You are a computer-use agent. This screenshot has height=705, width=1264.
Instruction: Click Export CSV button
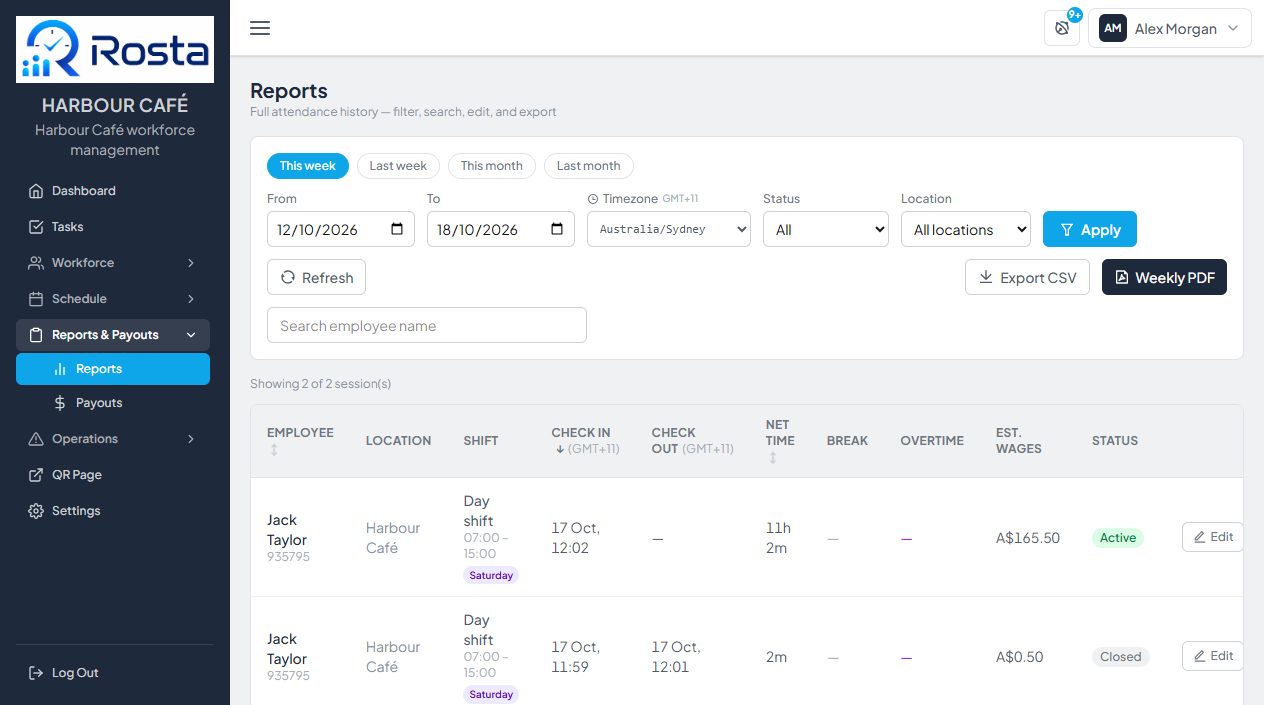pyautogui.click(x=1027, y=277)
